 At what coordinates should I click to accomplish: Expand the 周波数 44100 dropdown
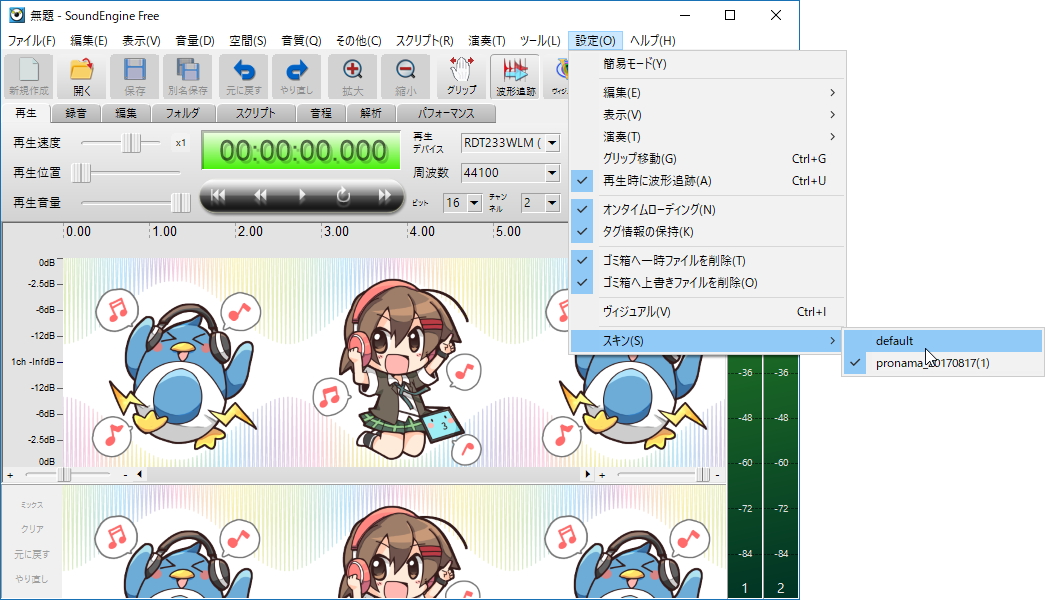coord(510,172)
